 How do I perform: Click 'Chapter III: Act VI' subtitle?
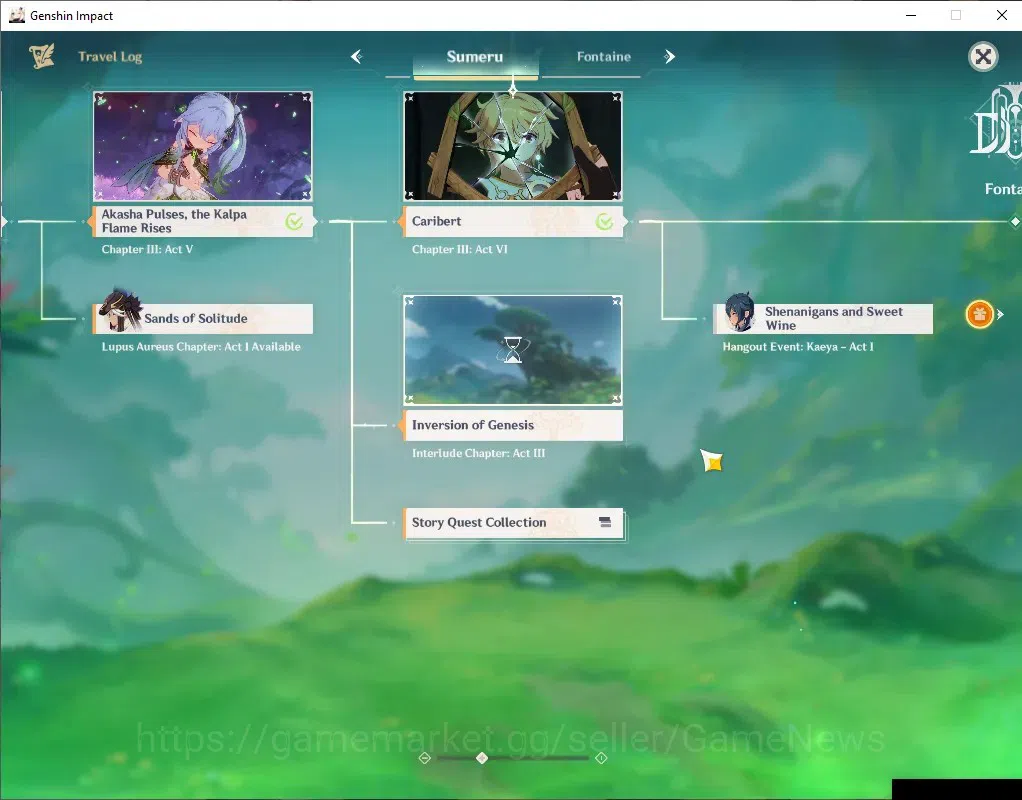coord(460,249)
